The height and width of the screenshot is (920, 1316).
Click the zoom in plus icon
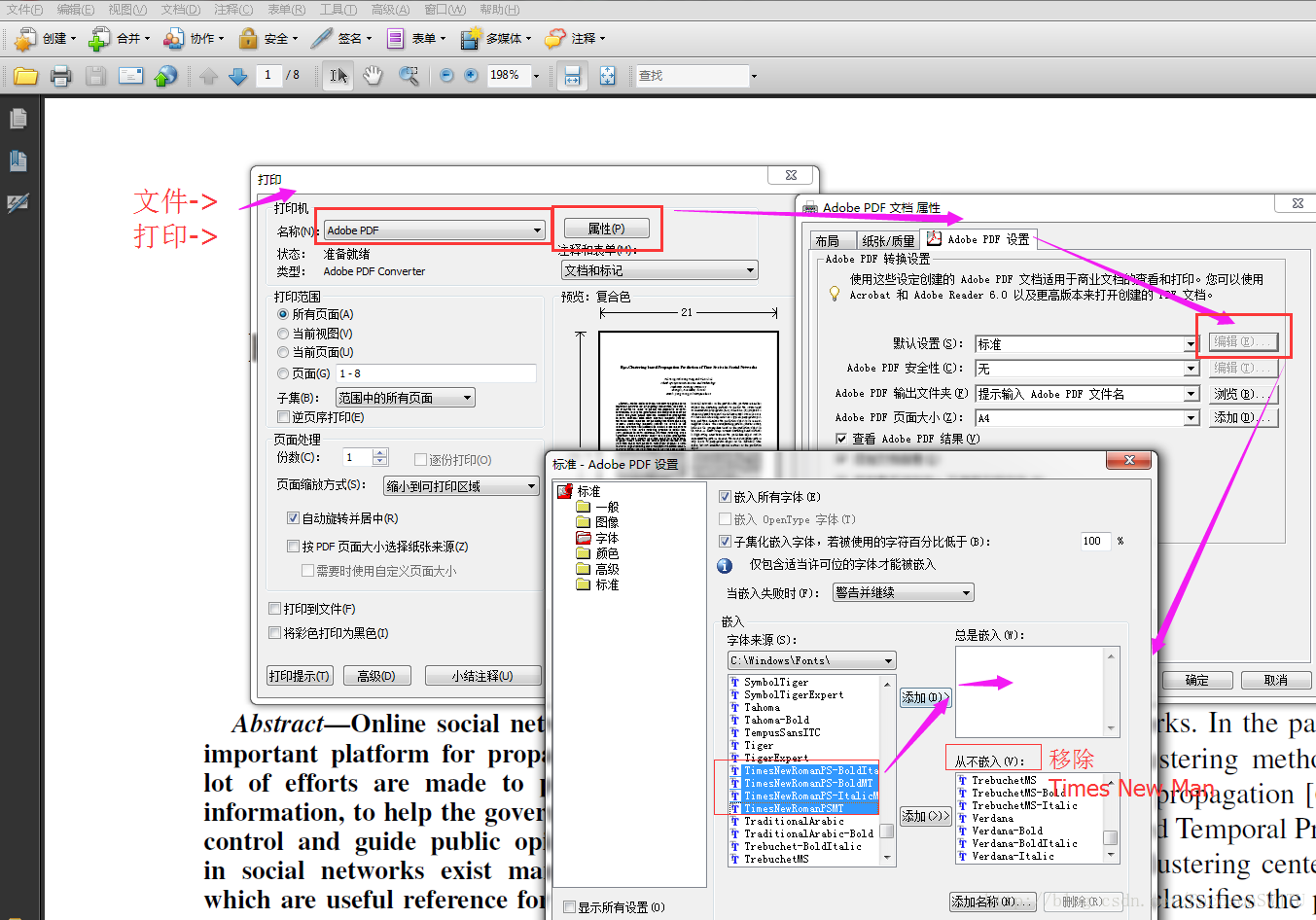(471, 76)
